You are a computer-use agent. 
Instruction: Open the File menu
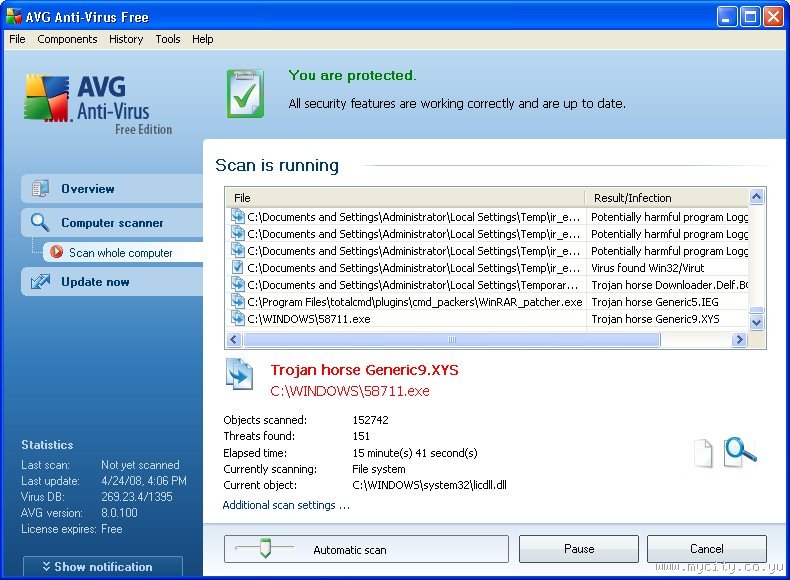[x=17, y=39]
